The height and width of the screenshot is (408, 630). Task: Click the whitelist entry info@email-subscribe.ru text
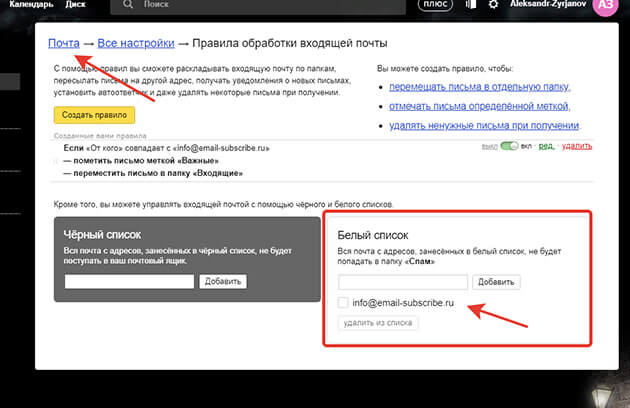[403, 303]
